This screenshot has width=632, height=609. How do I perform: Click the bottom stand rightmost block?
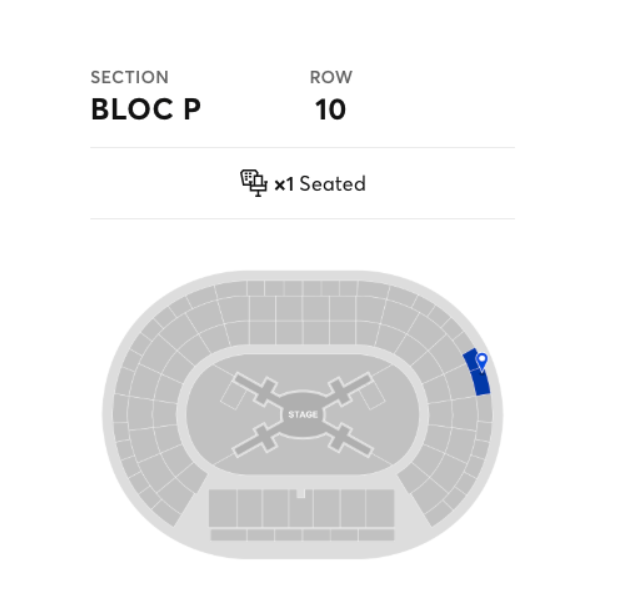[380, 508]
